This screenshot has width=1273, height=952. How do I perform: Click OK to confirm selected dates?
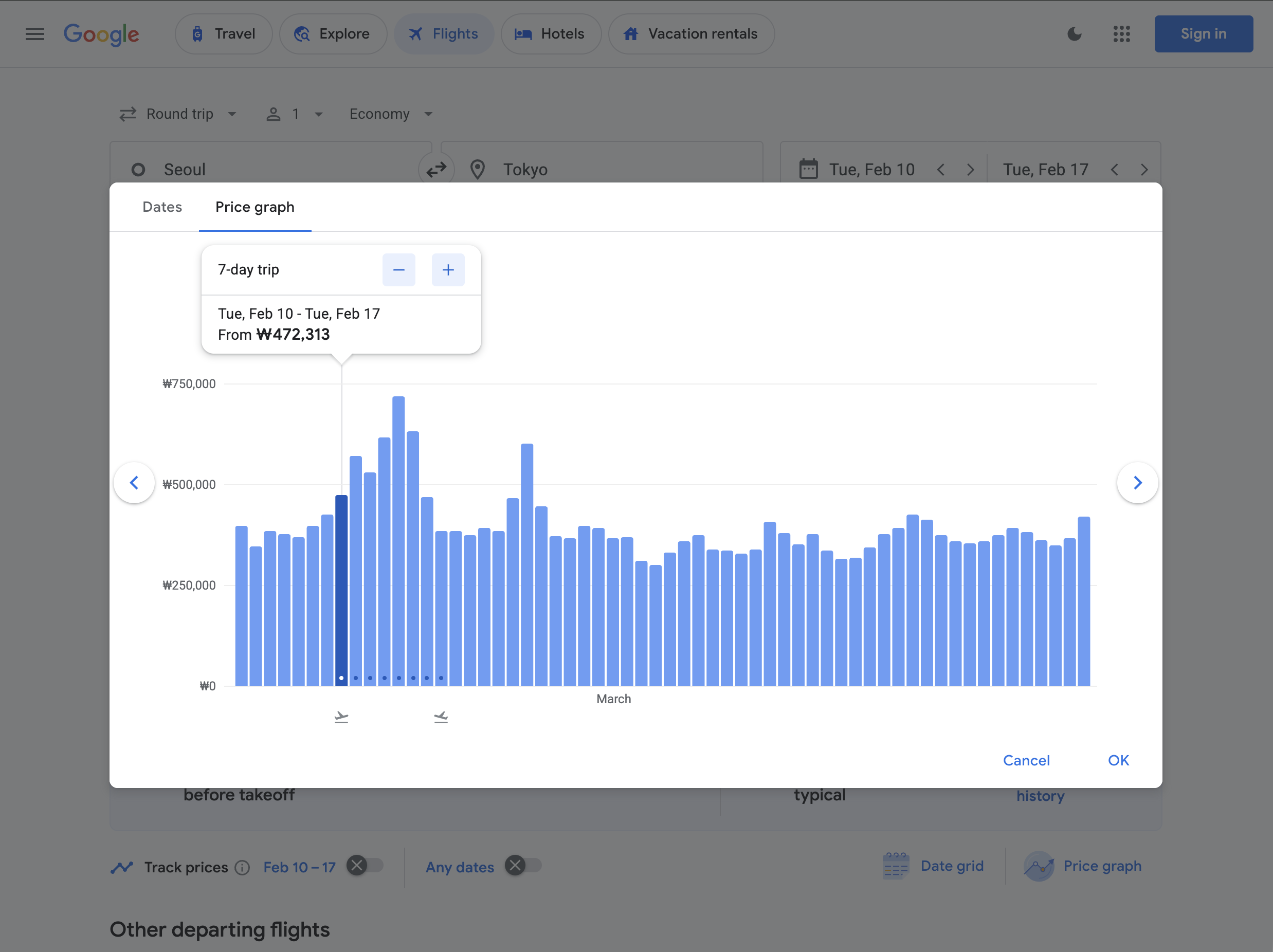click(1118, 760)
